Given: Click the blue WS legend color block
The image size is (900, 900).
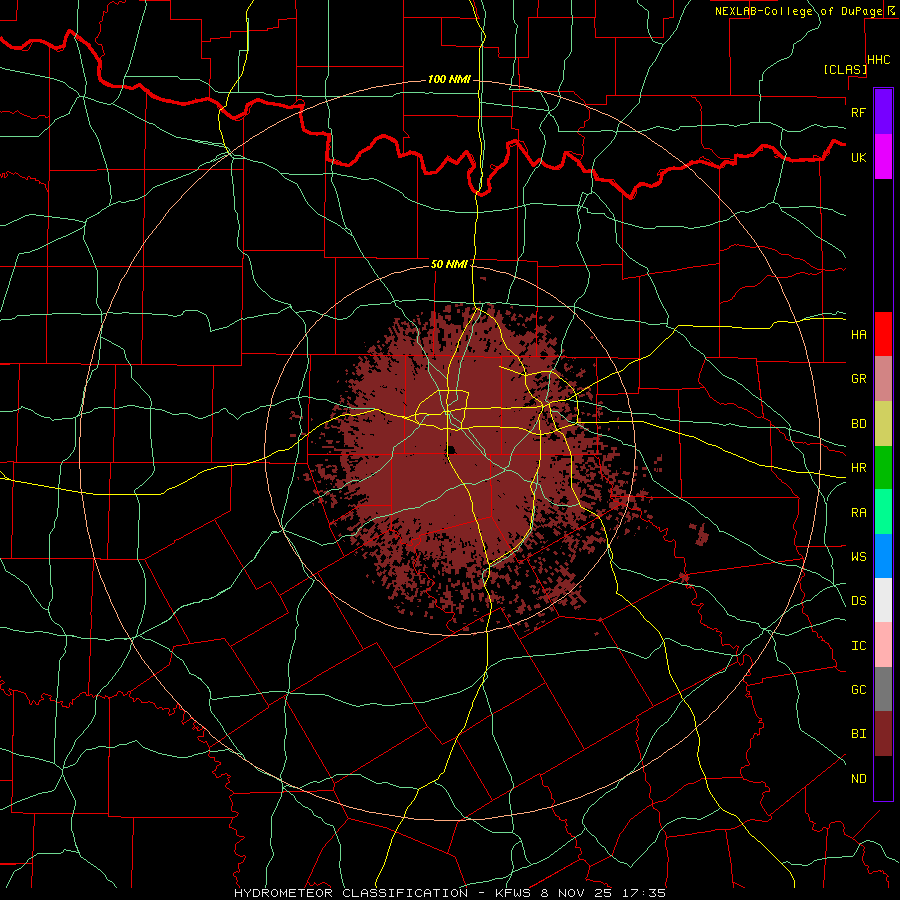Looking at the screenshot, I should [883, 556].
